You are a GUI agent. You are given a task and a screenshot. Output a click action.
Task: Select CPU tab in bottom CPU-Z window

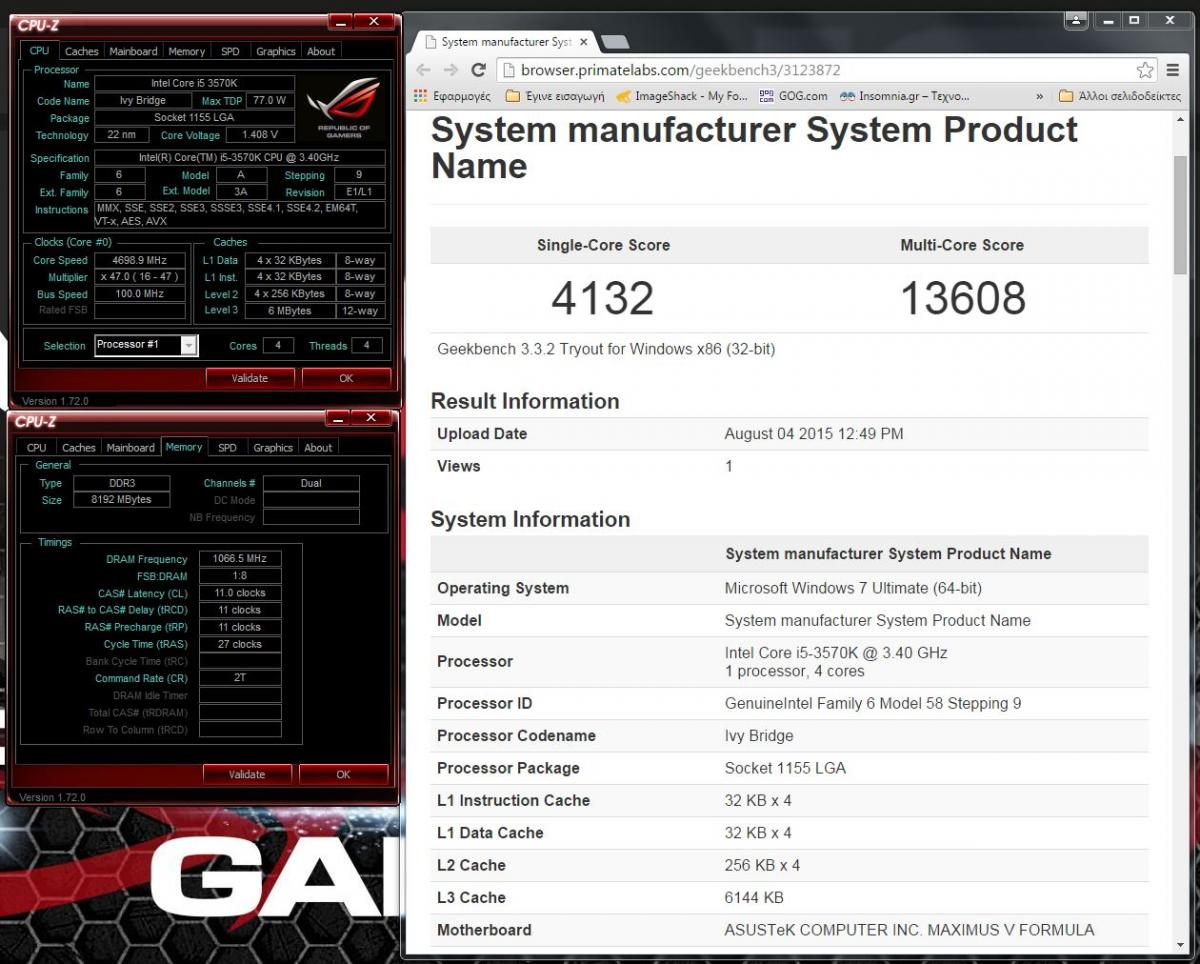(37, 447)
